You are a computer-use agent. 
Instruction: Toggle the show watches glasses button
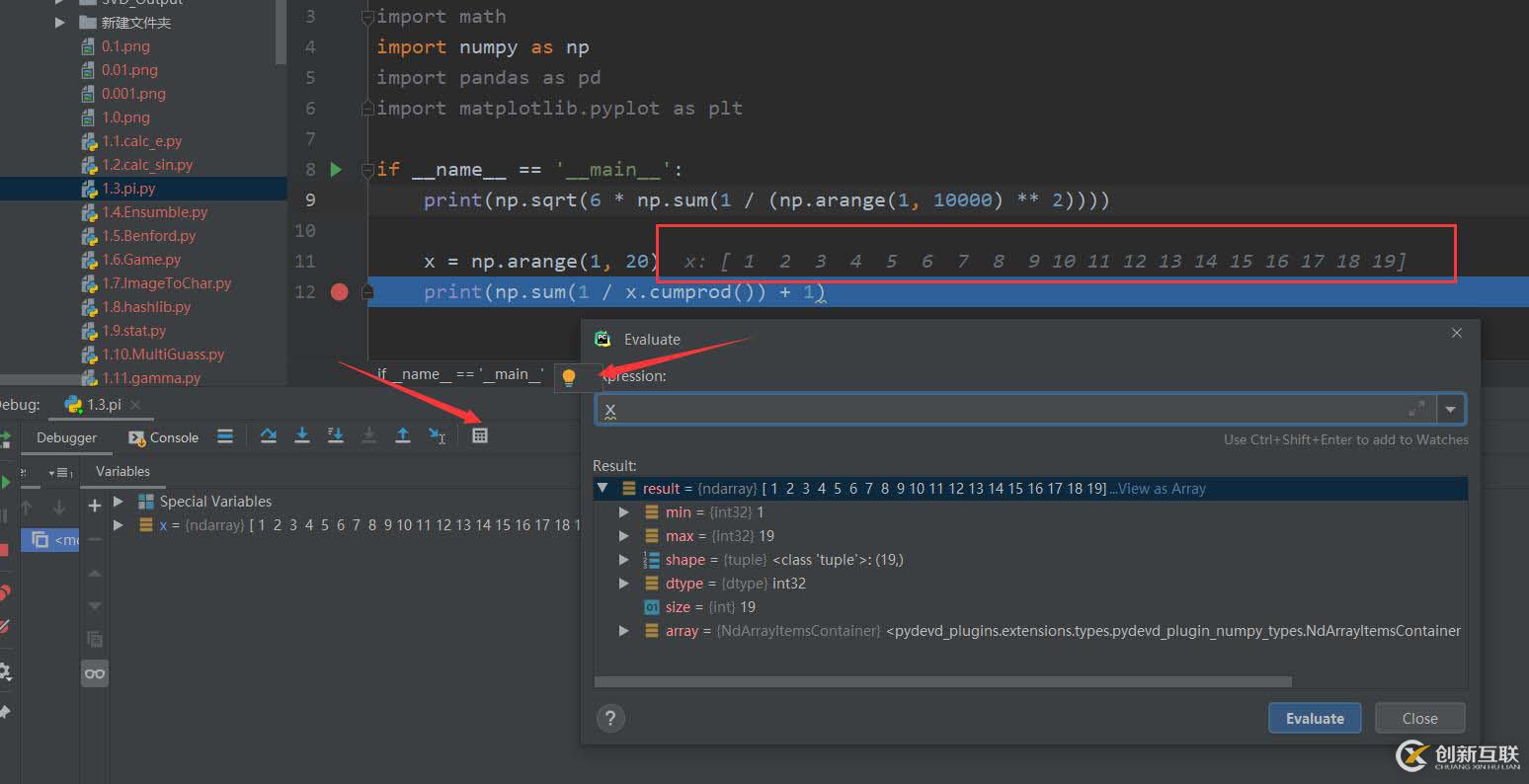[95, 673]
